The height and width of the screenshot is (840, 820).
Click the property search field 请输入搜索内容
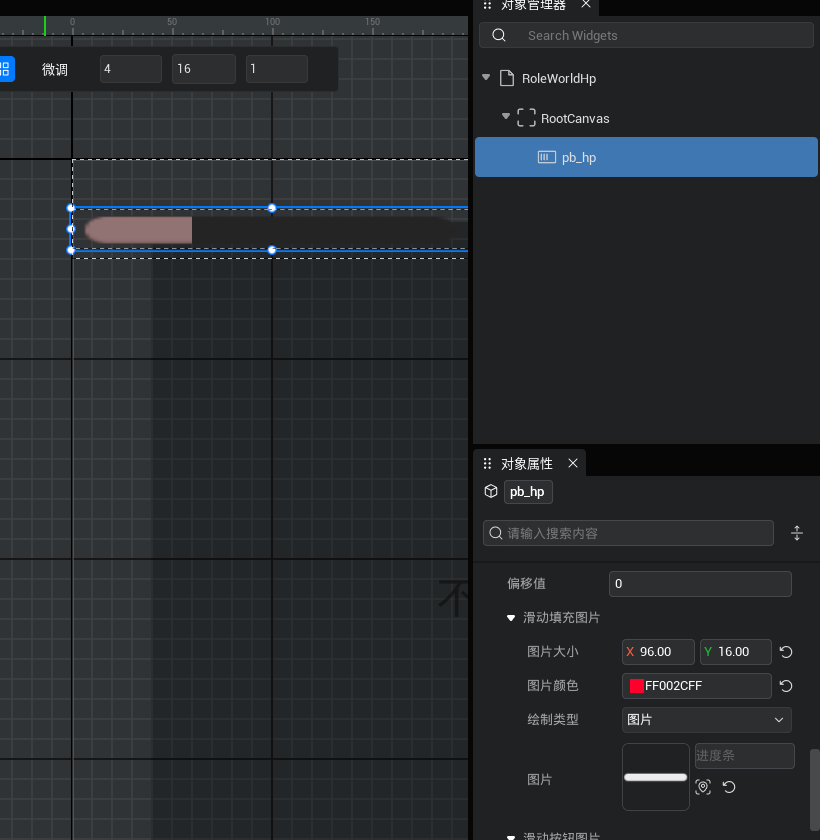pos(628,533)
